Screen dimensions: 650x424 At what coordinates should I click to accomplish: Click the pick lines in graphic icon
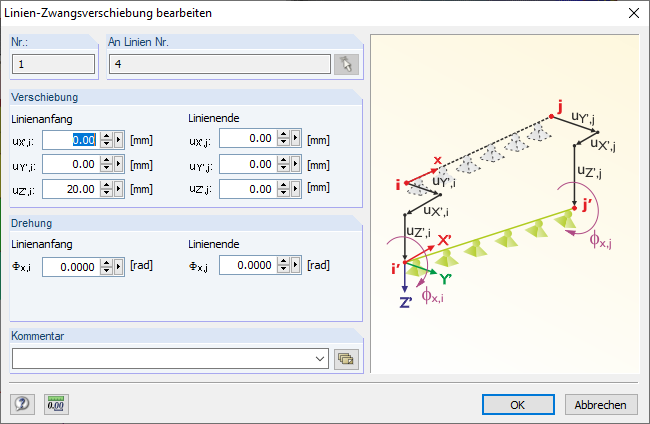click(346, 64)
